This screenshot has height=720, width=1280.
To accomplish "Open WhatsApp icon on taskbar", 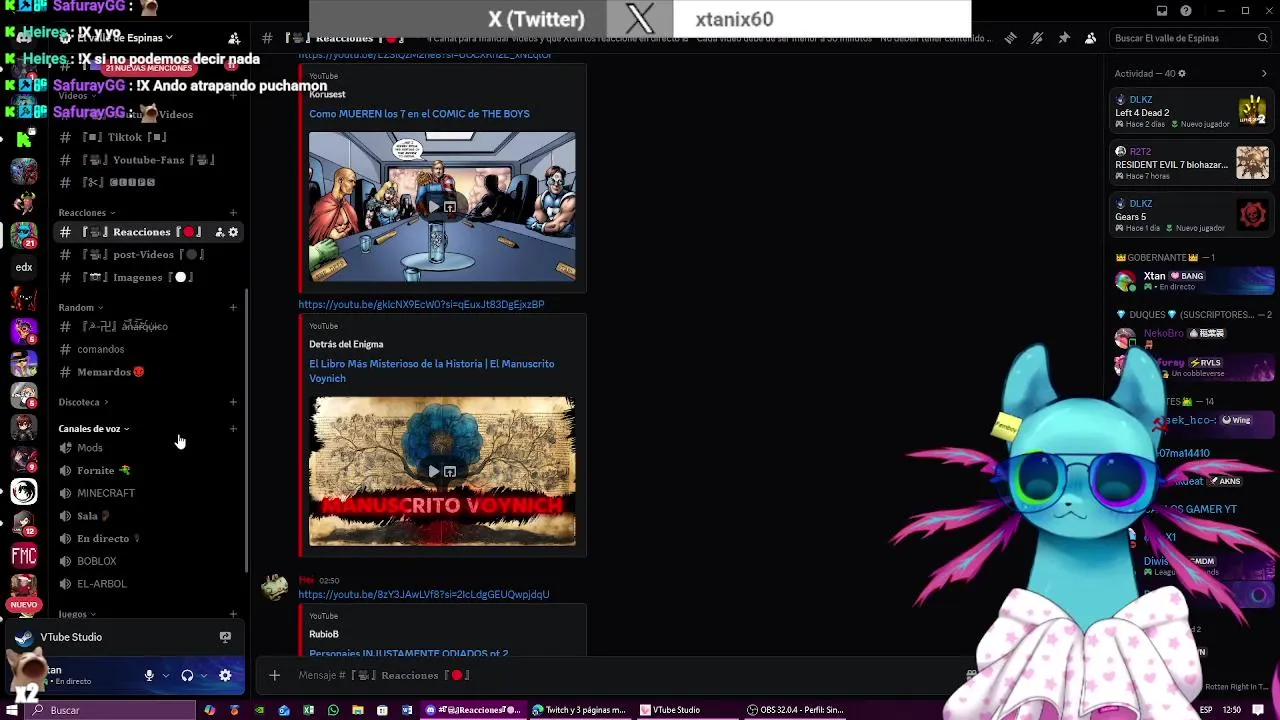I will [333, 710].
